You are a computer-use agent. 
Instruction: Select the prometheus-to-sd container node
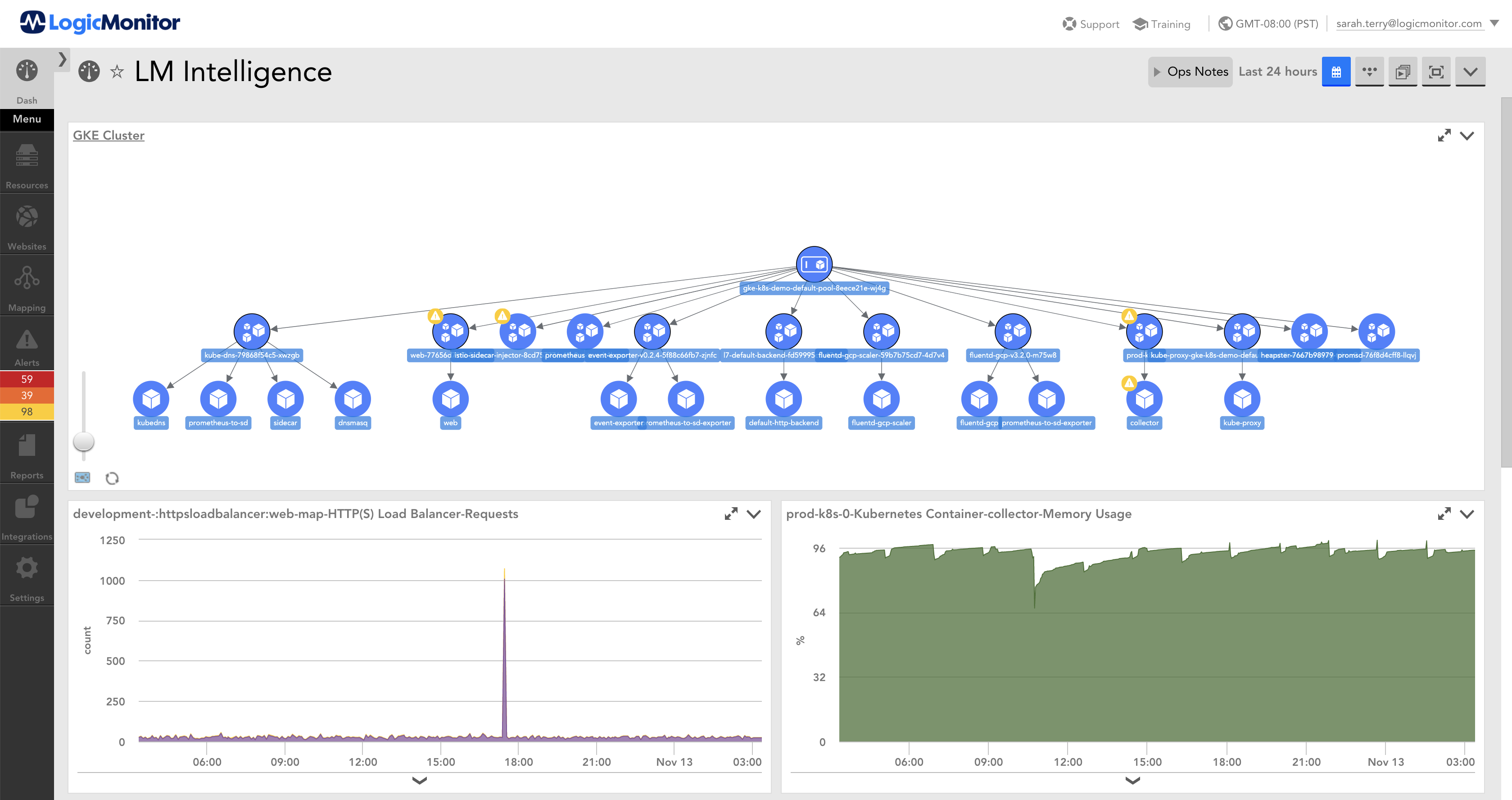coord(218,399)
